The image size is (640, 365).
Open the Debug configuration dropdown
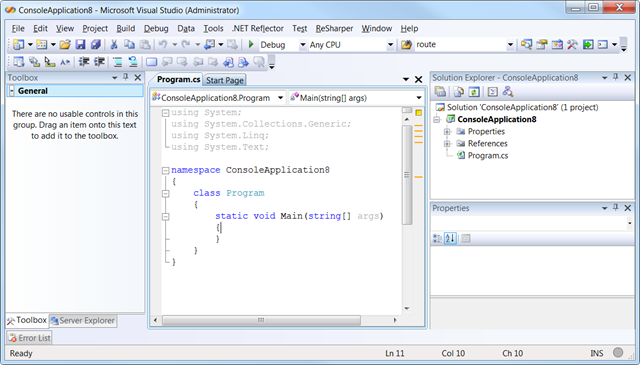click(302, 45)
